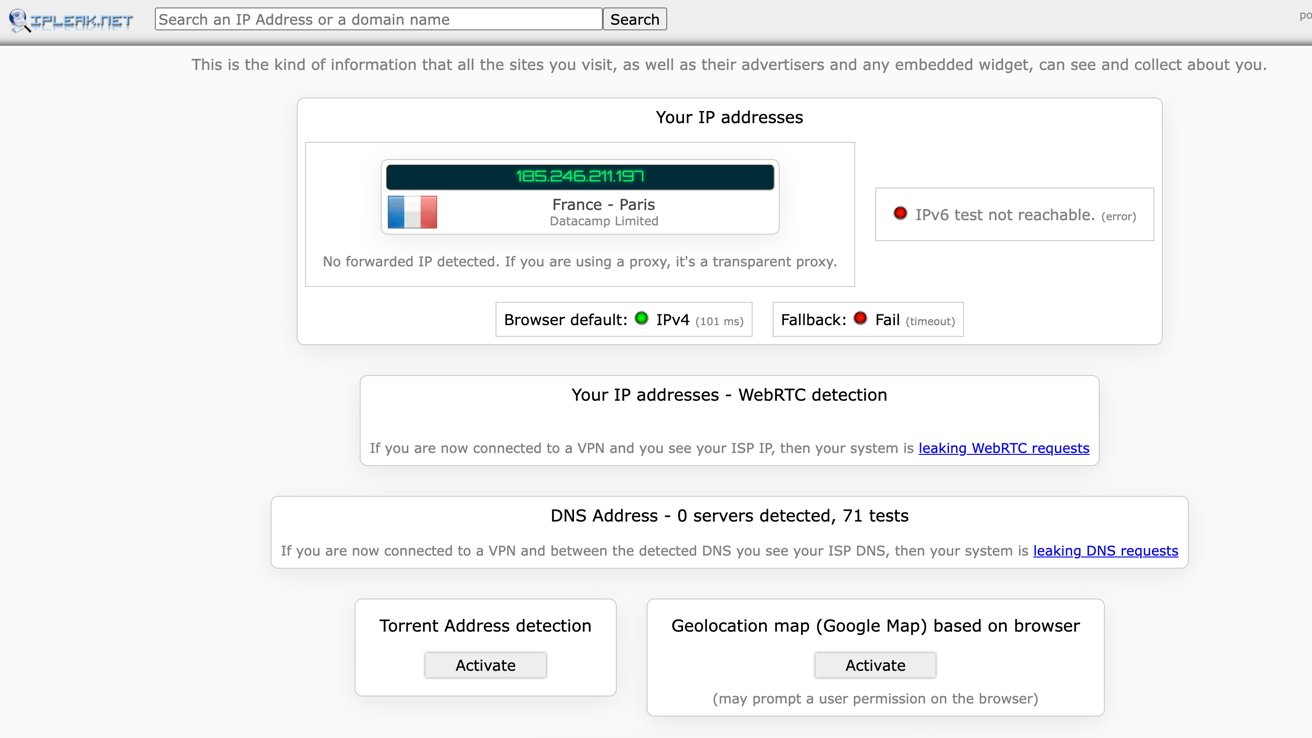Click the IPv6 test not reachable text
This screenshot has height=738, width=1312.
pyautogui.click(x=1005, y=215)
